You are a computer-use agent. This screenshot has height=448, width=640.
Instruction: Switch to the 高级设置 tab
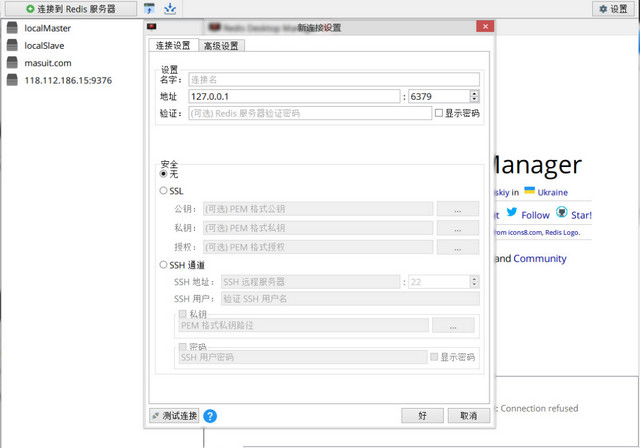click(221, 46)
